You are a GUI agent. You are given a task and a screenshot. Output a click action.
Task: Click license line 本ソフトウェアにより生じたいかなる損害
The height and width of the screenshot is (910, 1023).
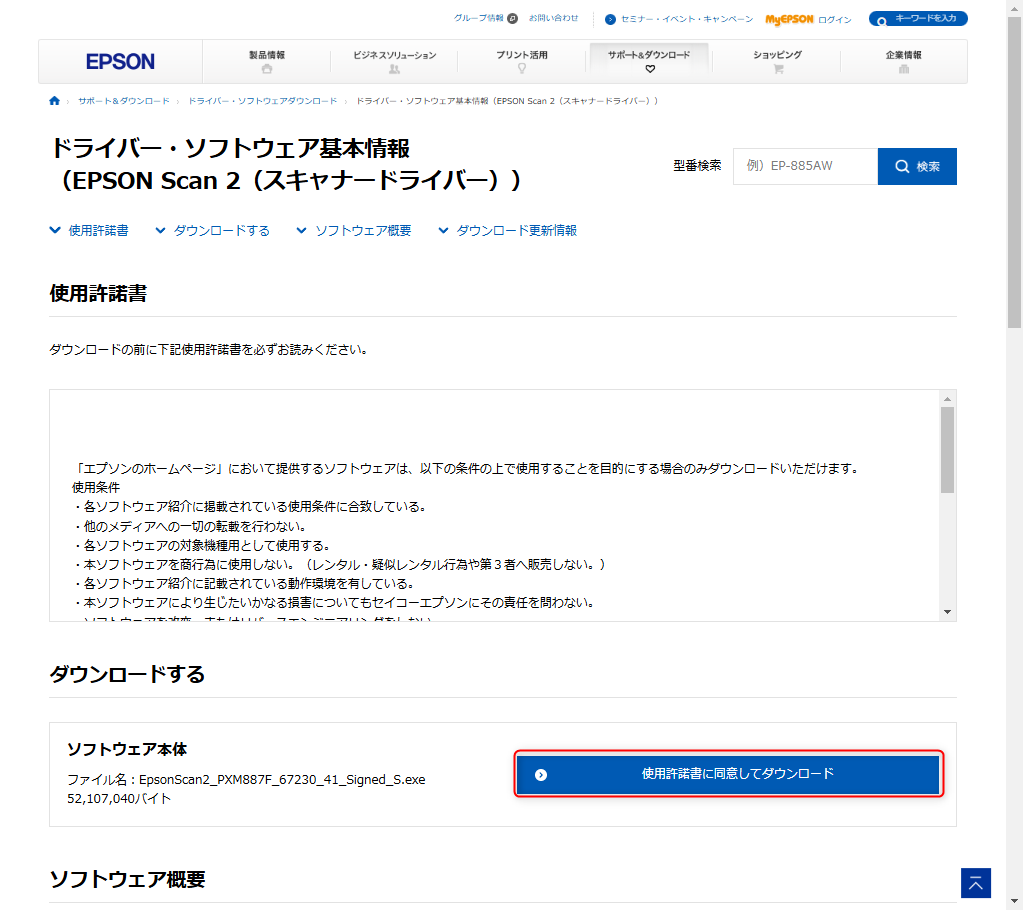coord(333,602)
